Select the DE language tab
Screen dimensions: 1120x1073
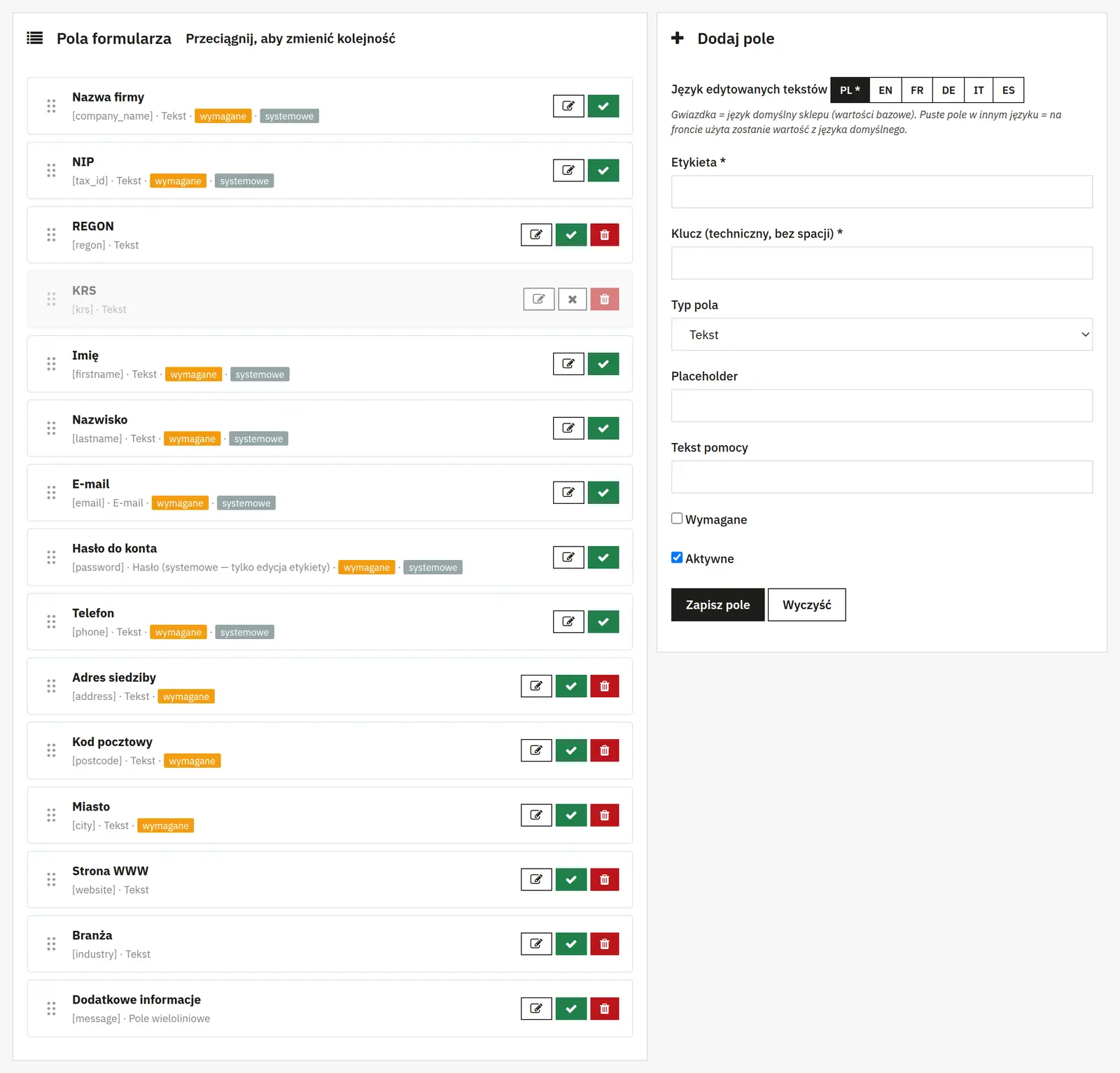point(948,90)
